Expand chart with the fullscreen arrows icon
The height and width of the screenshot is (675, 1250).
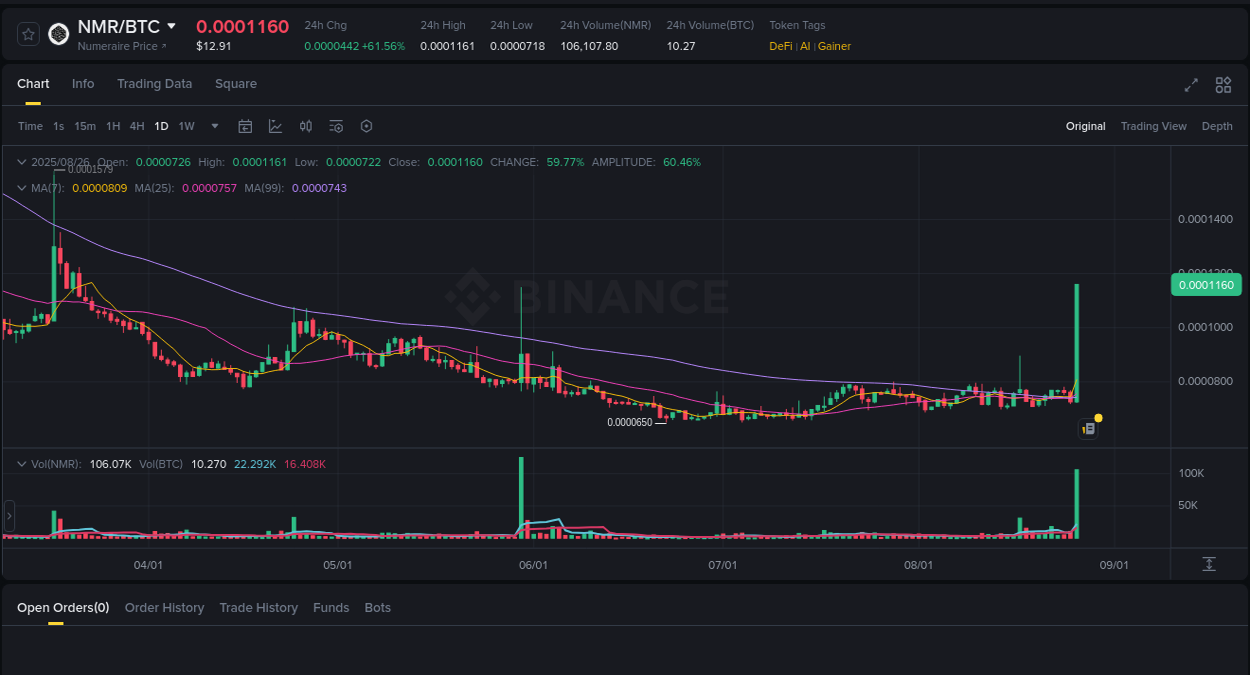1191,85
